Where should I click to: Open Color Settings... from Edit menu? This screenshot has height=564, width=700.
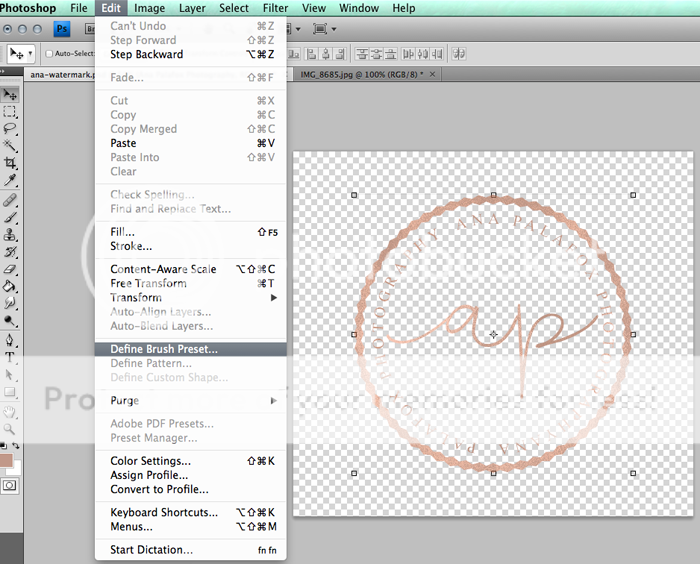(191, 461)
